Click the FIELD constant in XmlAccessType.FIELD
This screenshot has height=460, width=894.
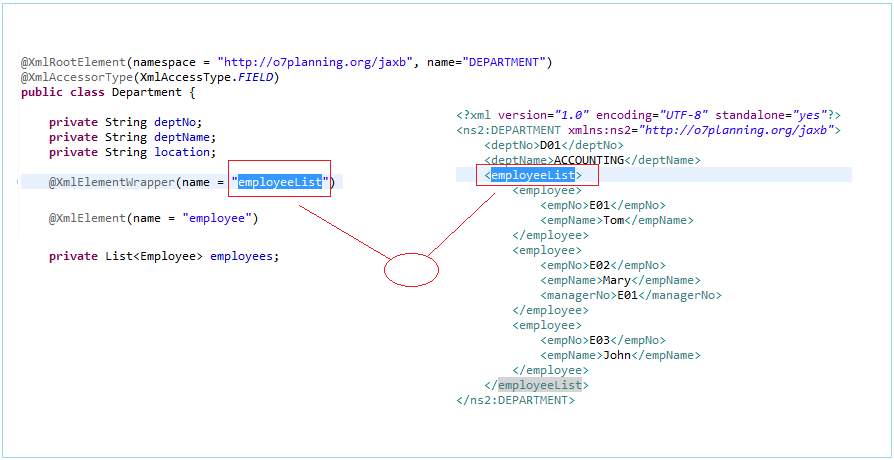[254, 77]
